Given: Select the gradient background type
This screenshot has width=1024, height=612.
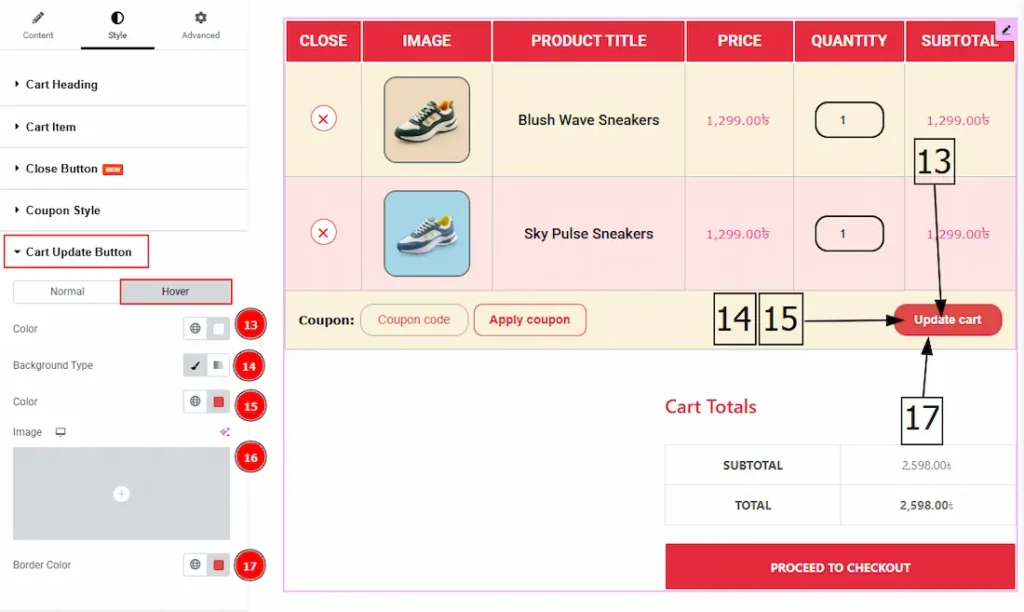Looking at the screenshot, I should pyautogui.click(x=218, y=366).
